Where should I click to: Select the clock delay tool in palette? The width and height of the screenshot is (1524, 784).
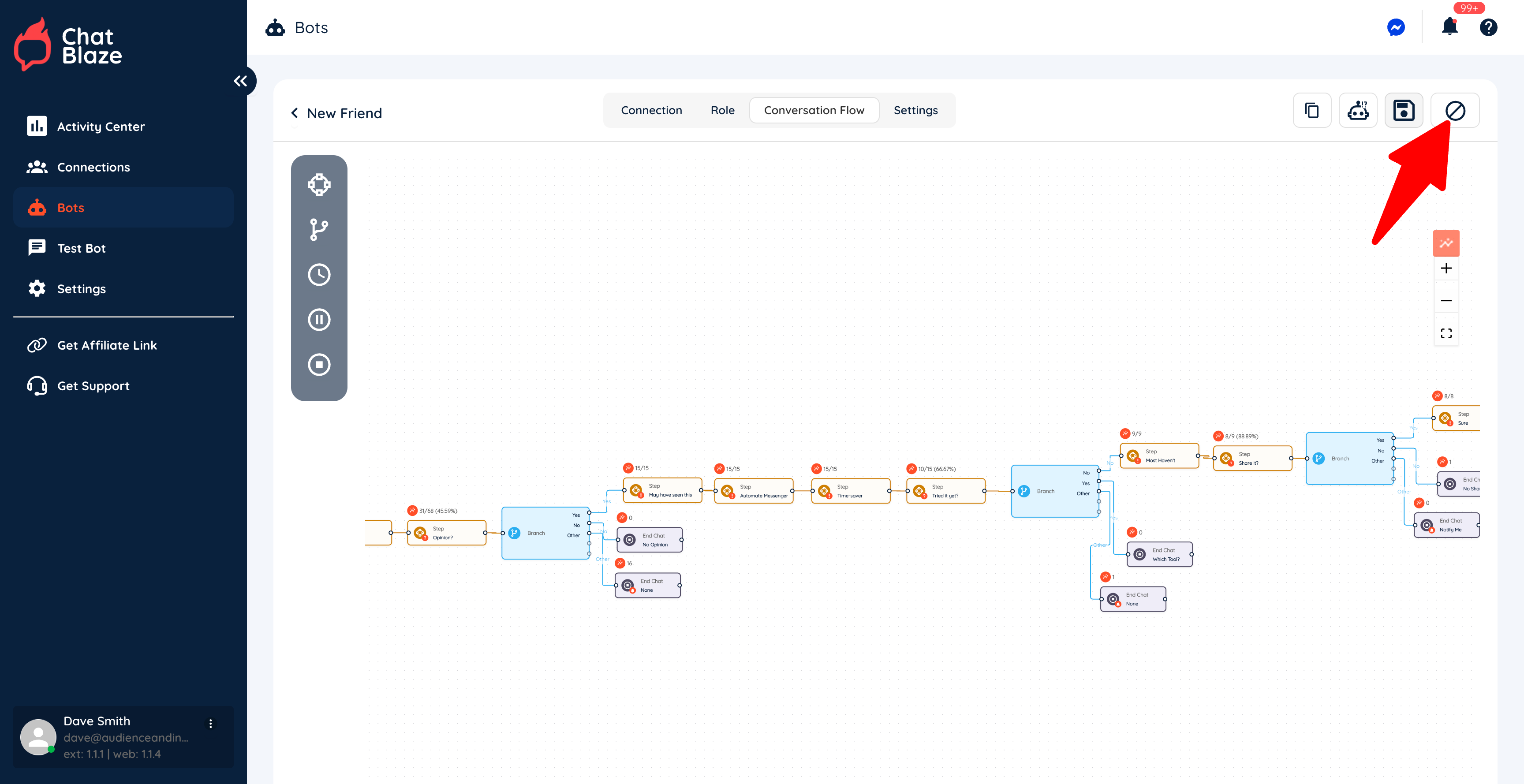(x=319, y=275)
